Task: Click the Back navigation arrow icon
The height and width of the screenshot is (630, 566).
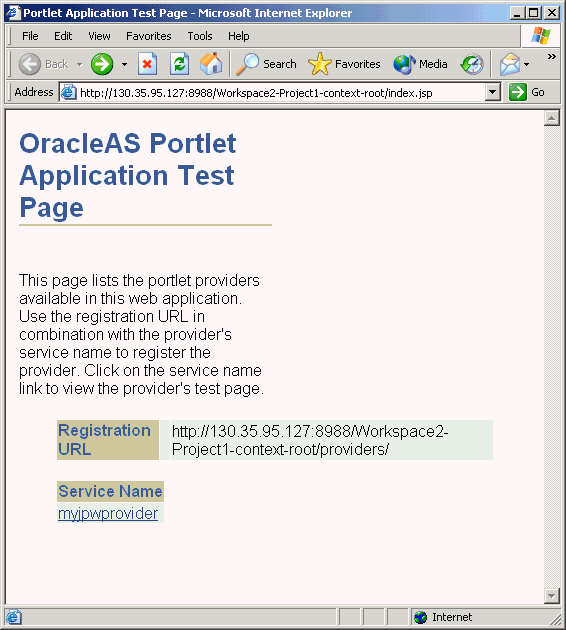Action: 30,64
